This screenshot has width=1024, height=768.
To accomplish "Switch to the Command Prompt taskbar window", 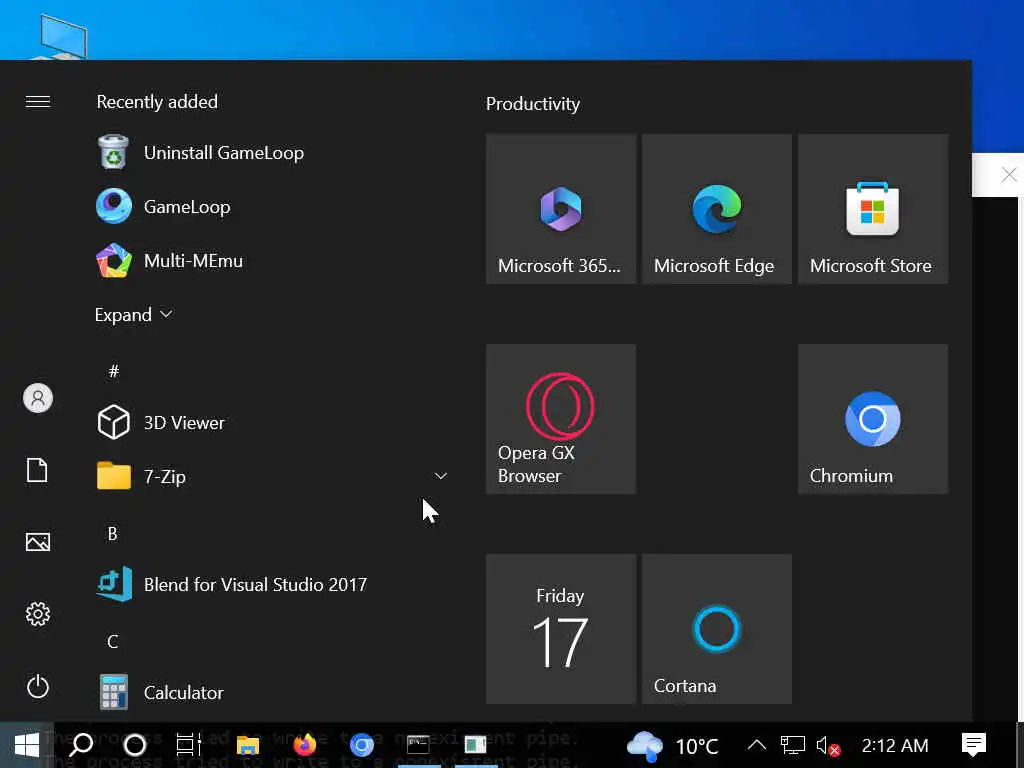I will point(418,745).
